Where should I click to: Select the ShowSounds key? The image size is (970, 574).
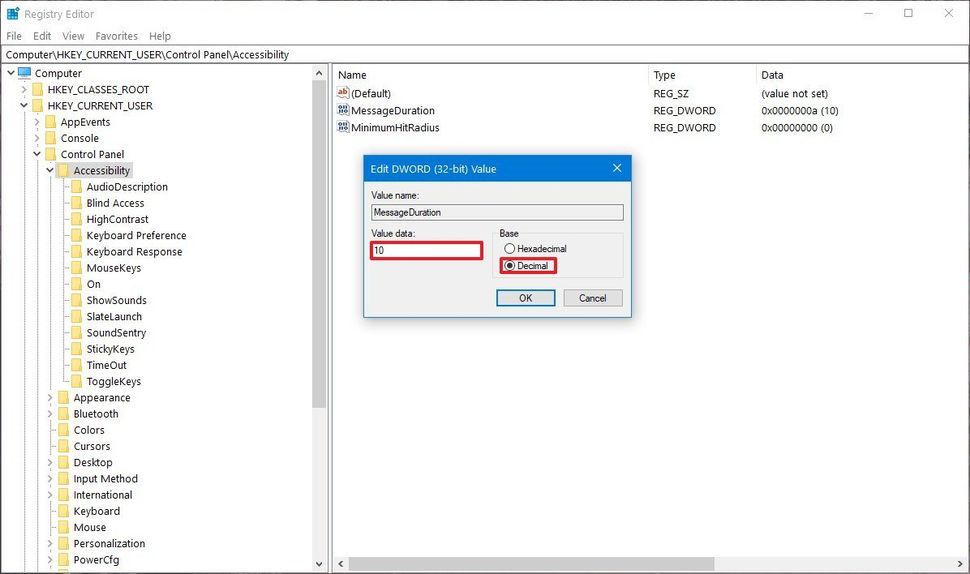click(116, 300)
